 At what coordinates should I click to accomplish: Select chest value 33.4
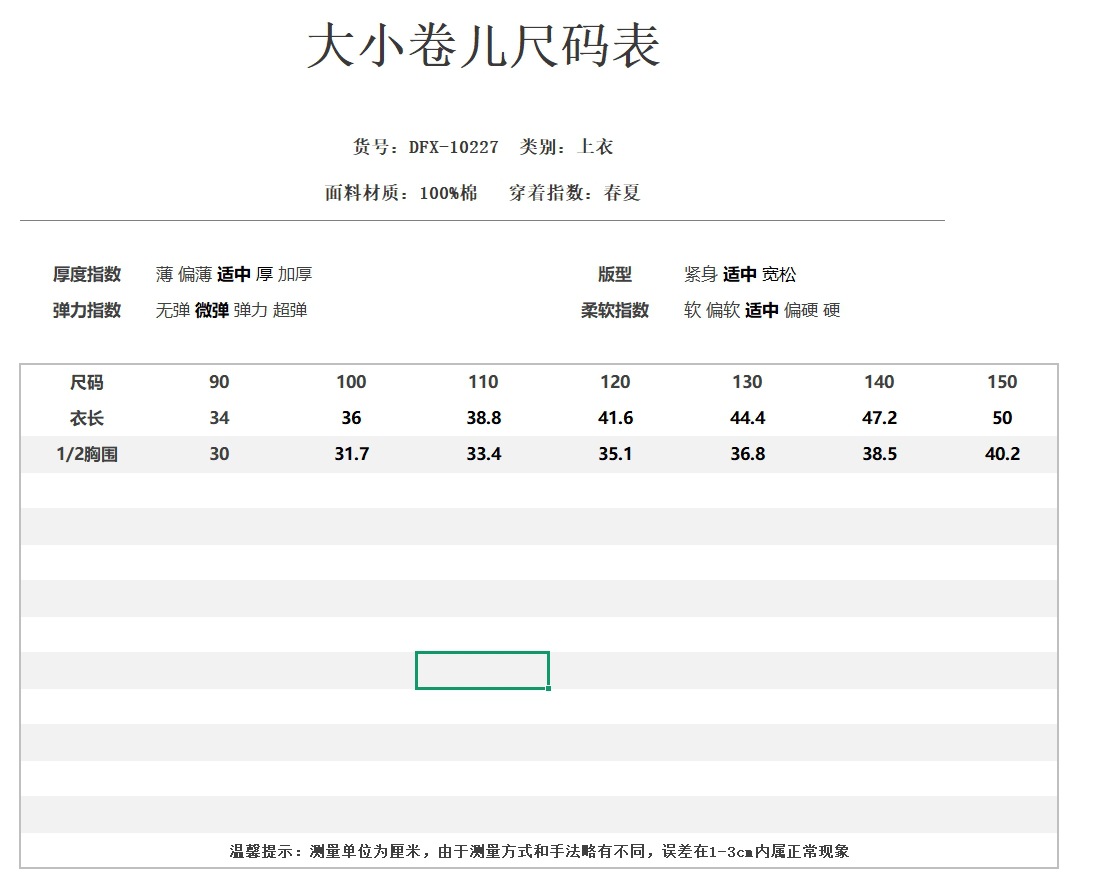(484, 455)
